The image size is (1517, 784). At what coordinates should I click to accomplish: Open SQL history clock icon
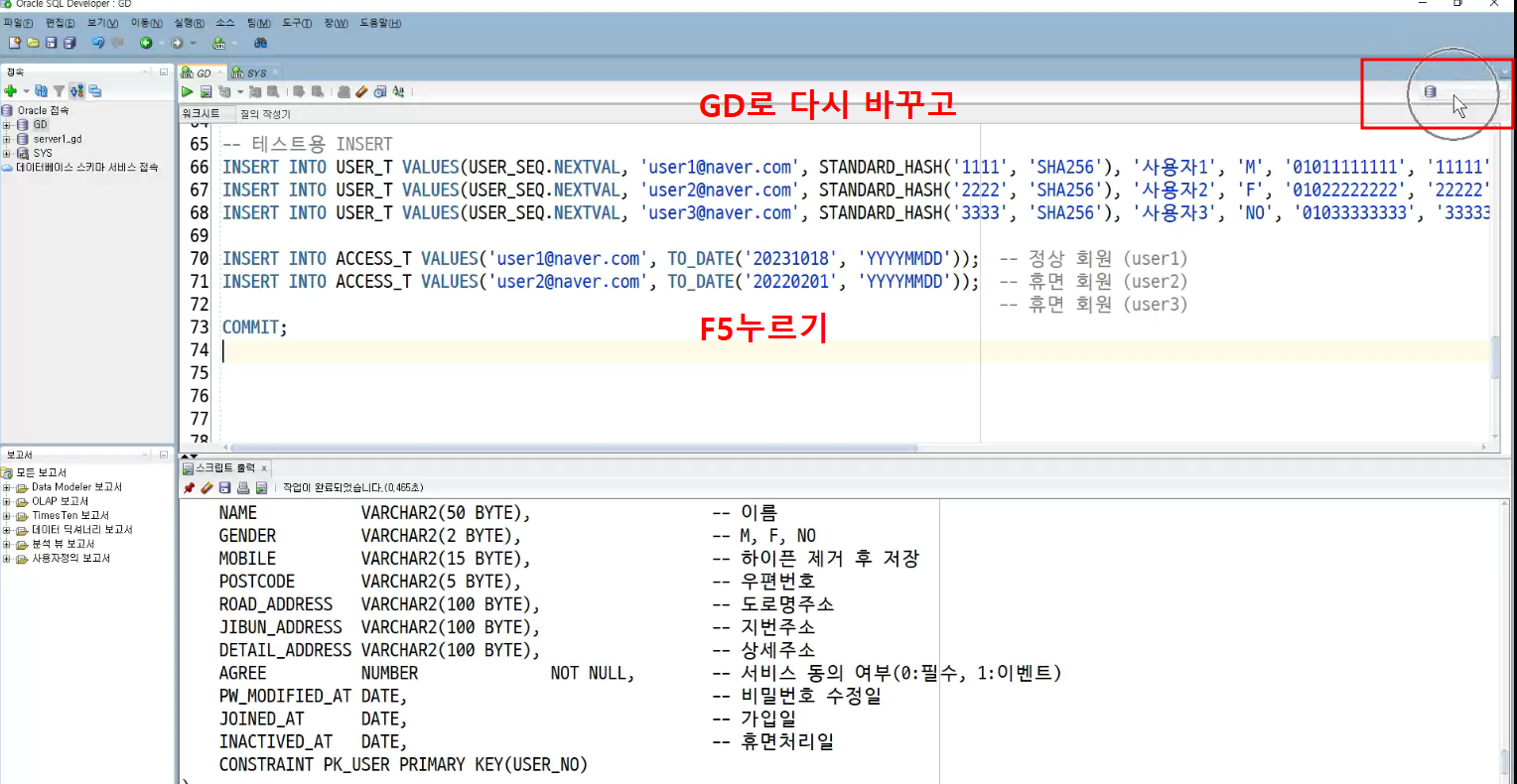[380, 91]
